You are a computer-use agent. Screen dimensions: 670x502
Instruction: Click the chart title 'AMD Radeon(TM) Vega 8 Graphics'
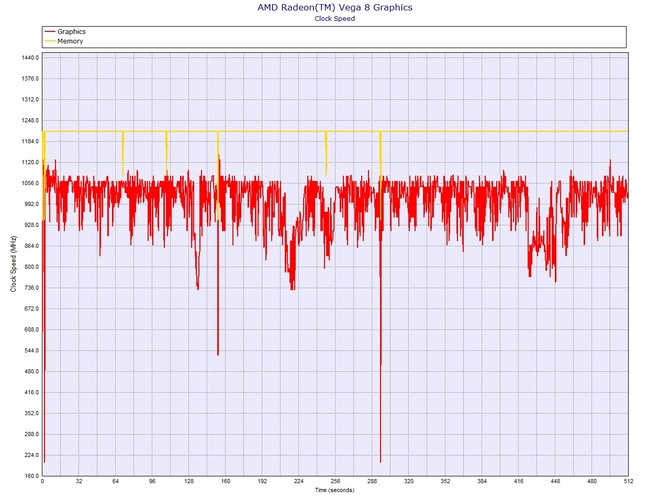click(x=335, y=7)
